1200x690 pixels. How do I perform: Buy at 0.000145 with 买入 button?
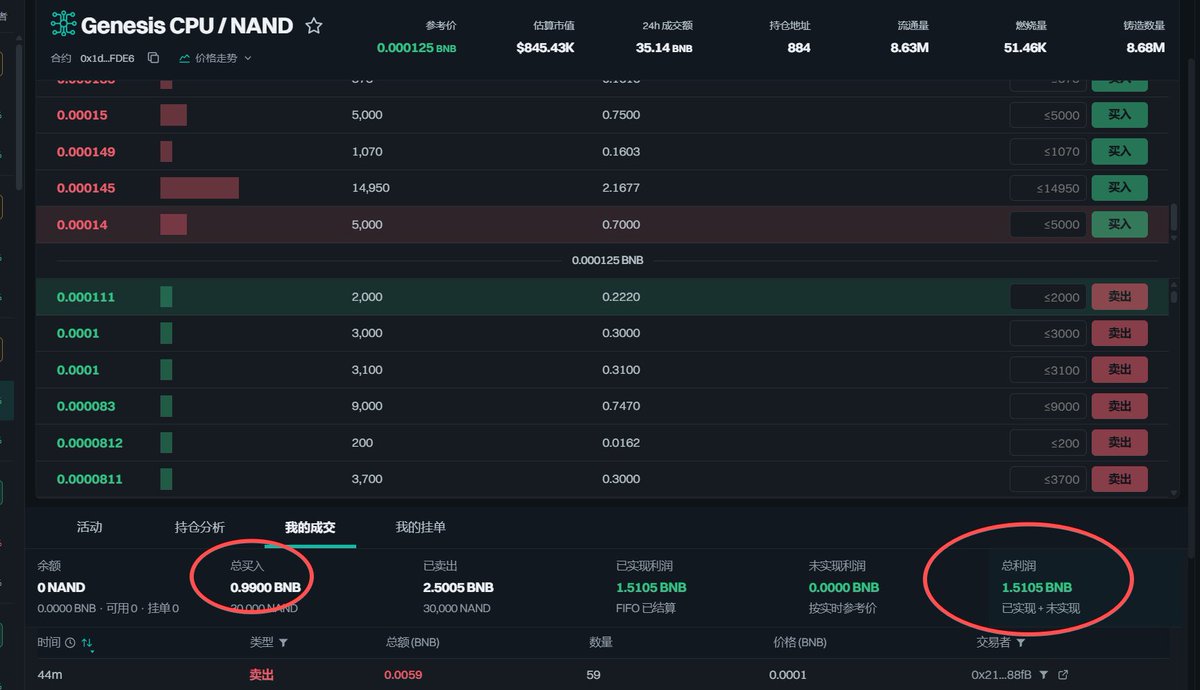(1119, 188)
